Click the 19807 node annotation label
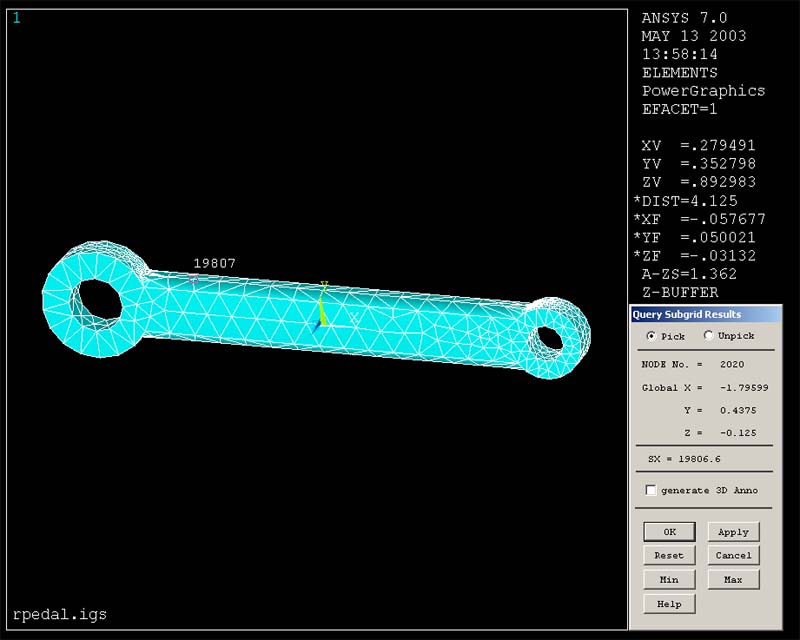The height and width of the screenshot is (640, 800). tap(214, 263)
